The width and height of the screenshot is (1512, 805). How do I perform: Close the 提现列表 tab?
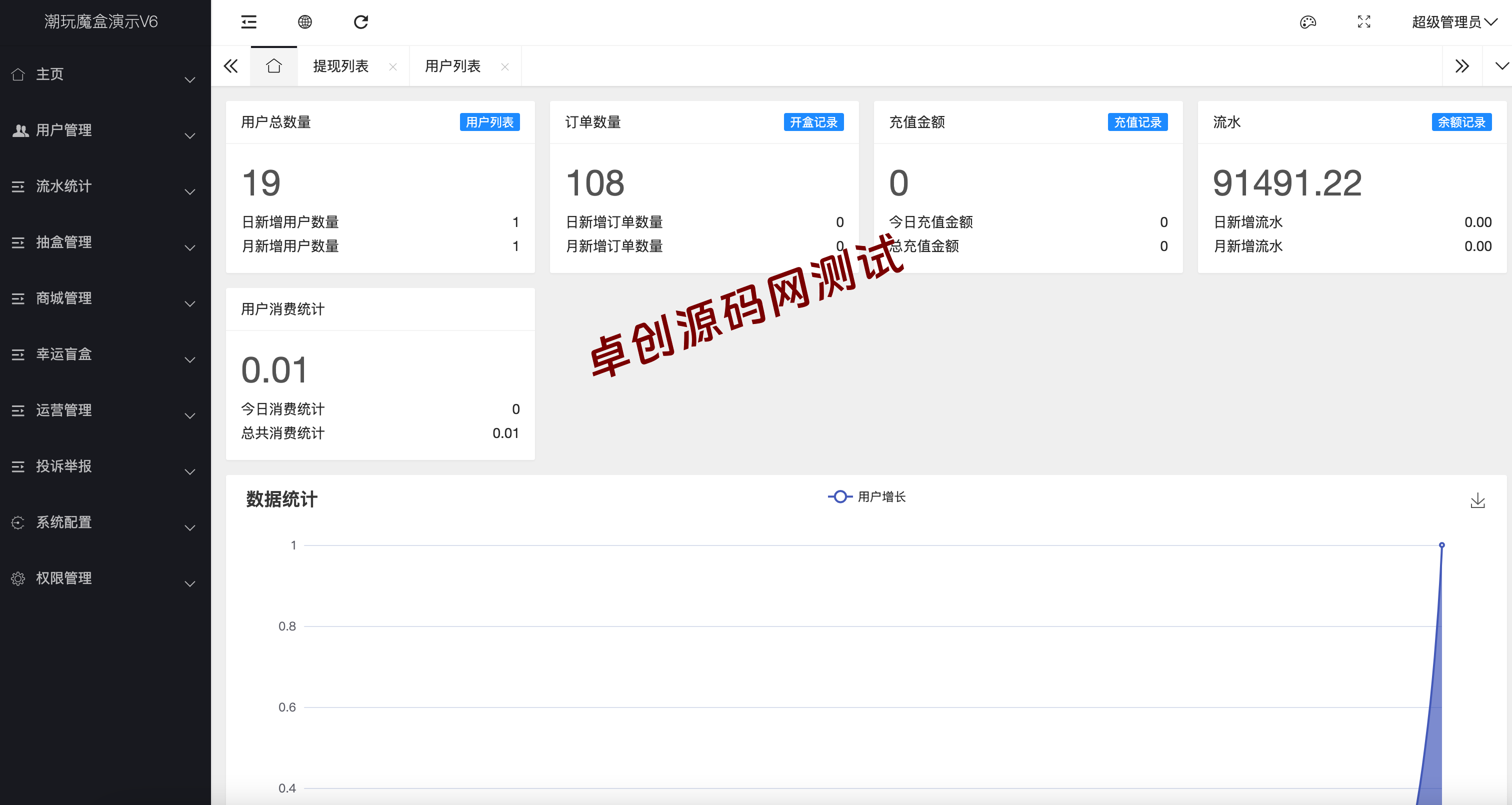click(392, 67)
